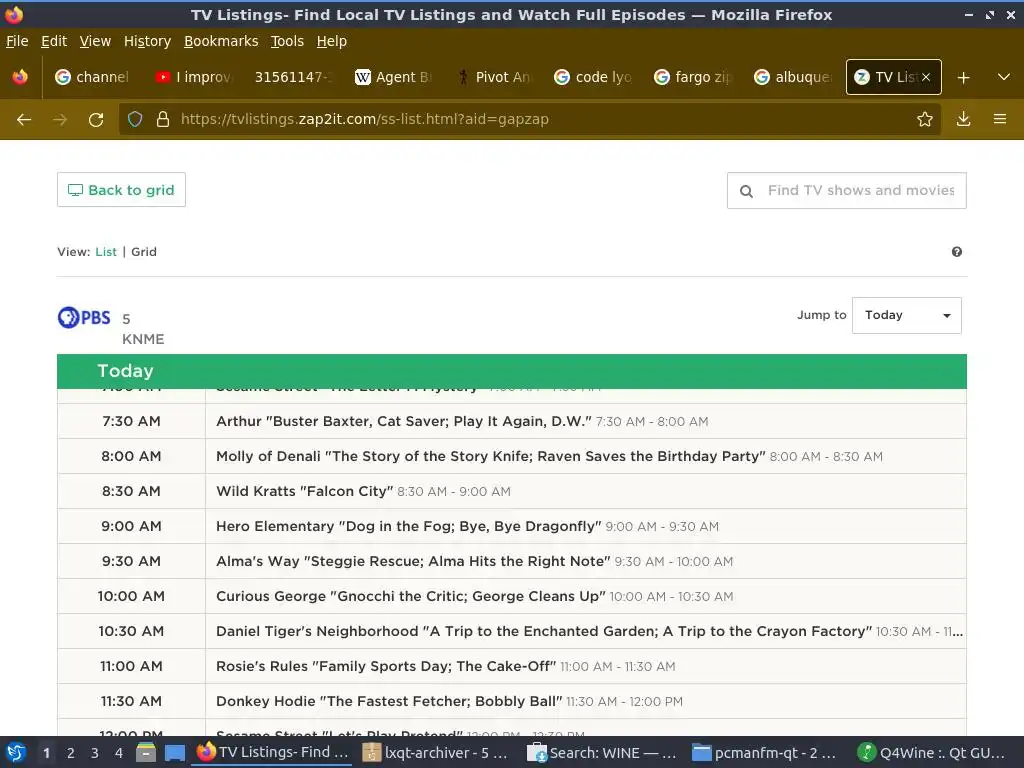
Task: Switch to the albuquerque Google tab
Action: (793, 77)
